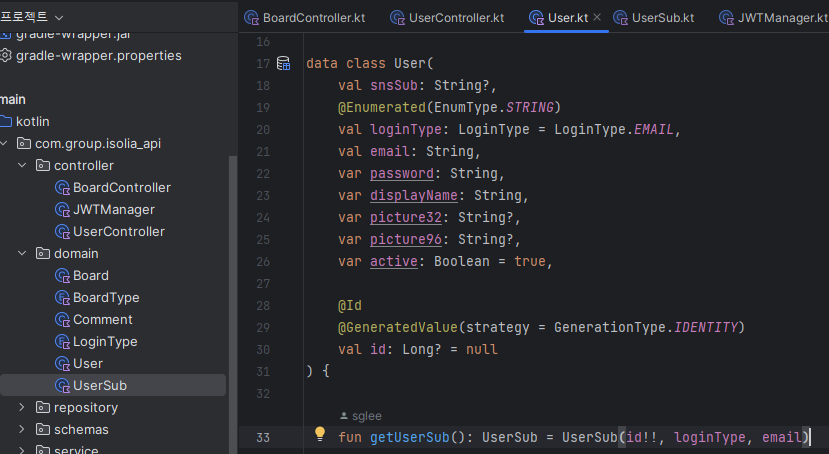The image size is (829, 454).
Task: Click the @Enumerated annotation
Action: (382, 107)
